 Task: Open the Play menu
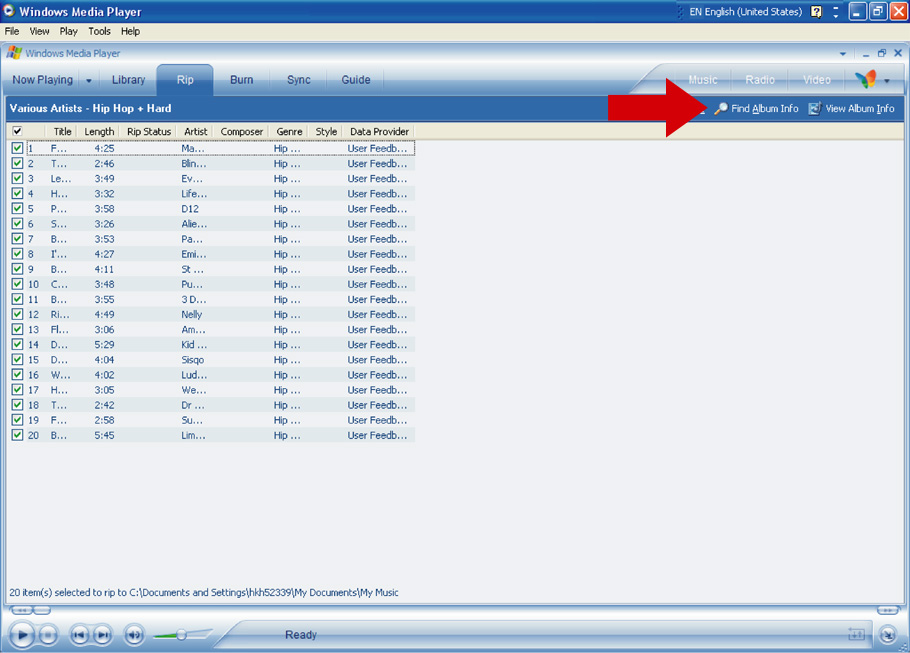(68, 31)
